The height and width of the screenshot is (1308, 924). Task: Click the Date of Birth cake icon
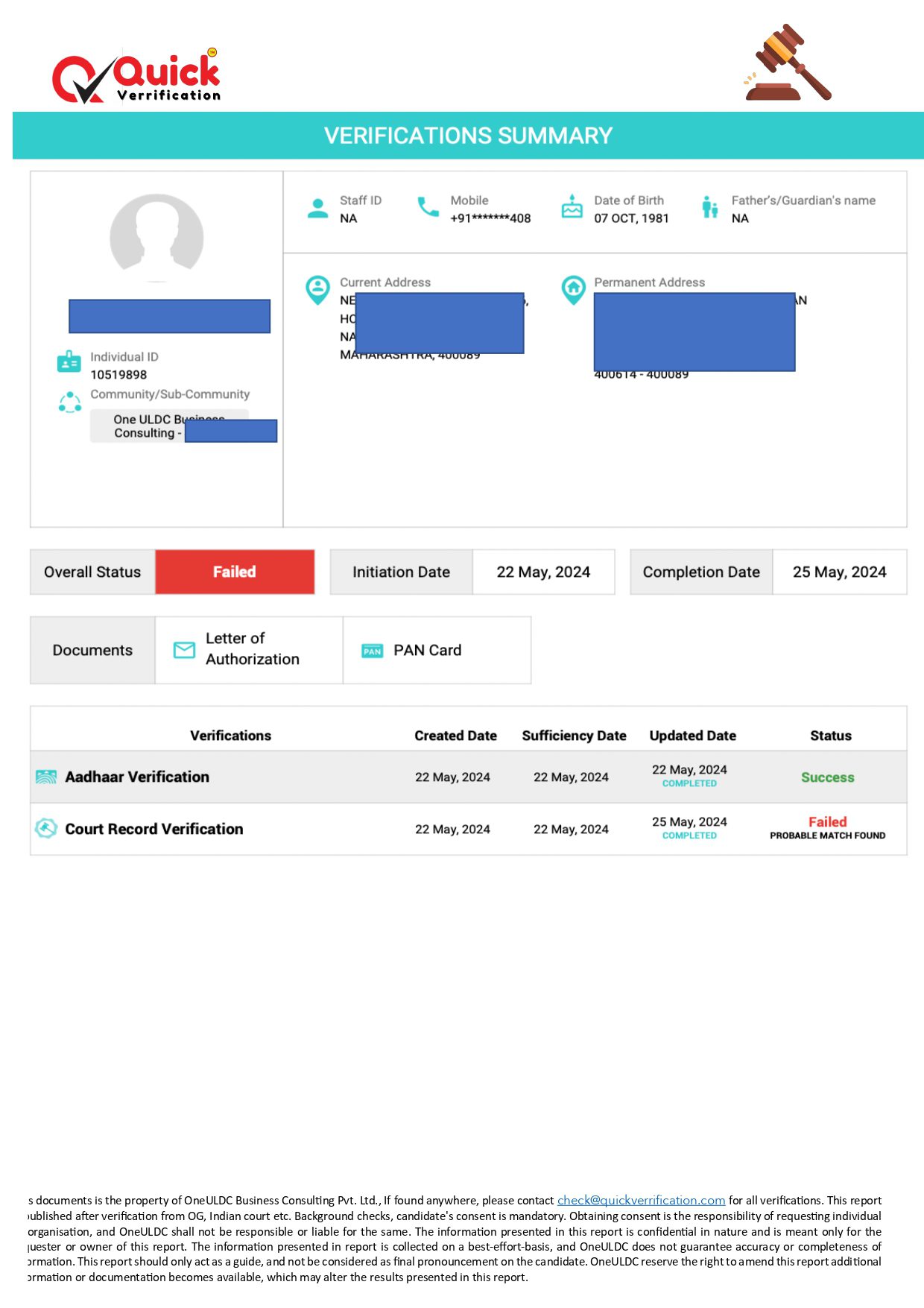point(572,207)
